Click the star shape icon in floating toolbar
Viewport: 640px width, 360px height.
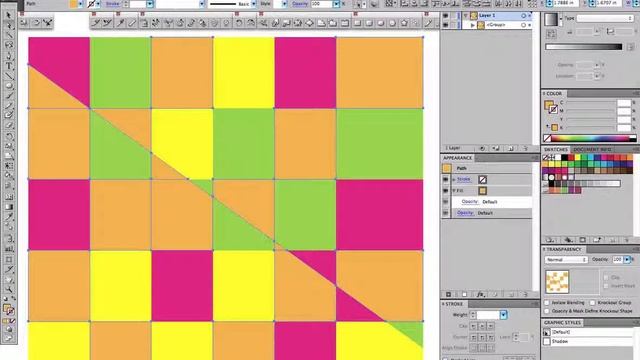pyautogui.click(x=404, y=23)
